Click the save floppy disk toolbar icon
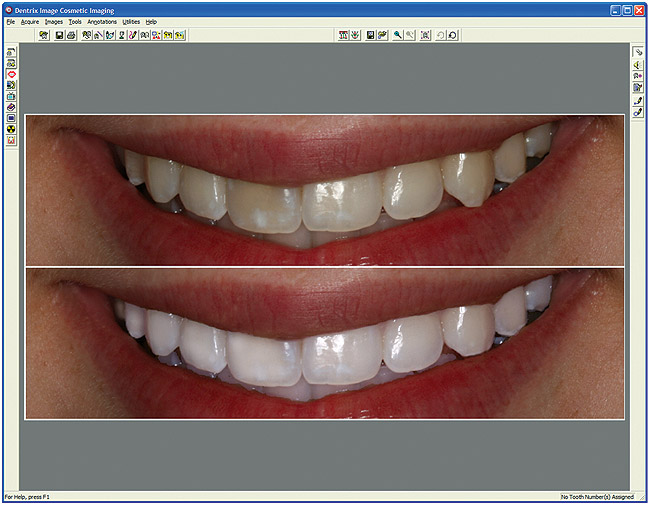This screenshot has width=650, height=506. (x=59, y=35)
